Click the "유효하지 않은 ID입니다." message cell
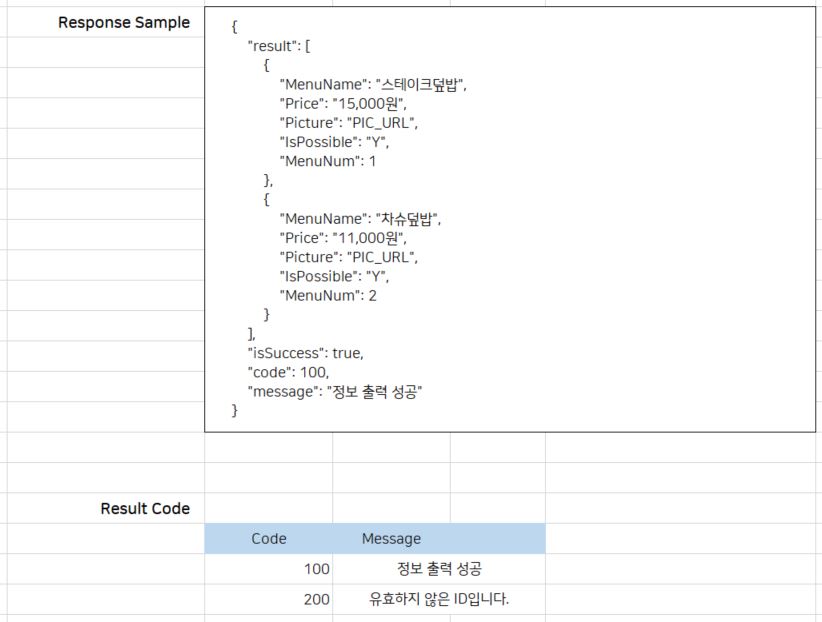This screenshot has height=622, width=822. click(439, 601)
